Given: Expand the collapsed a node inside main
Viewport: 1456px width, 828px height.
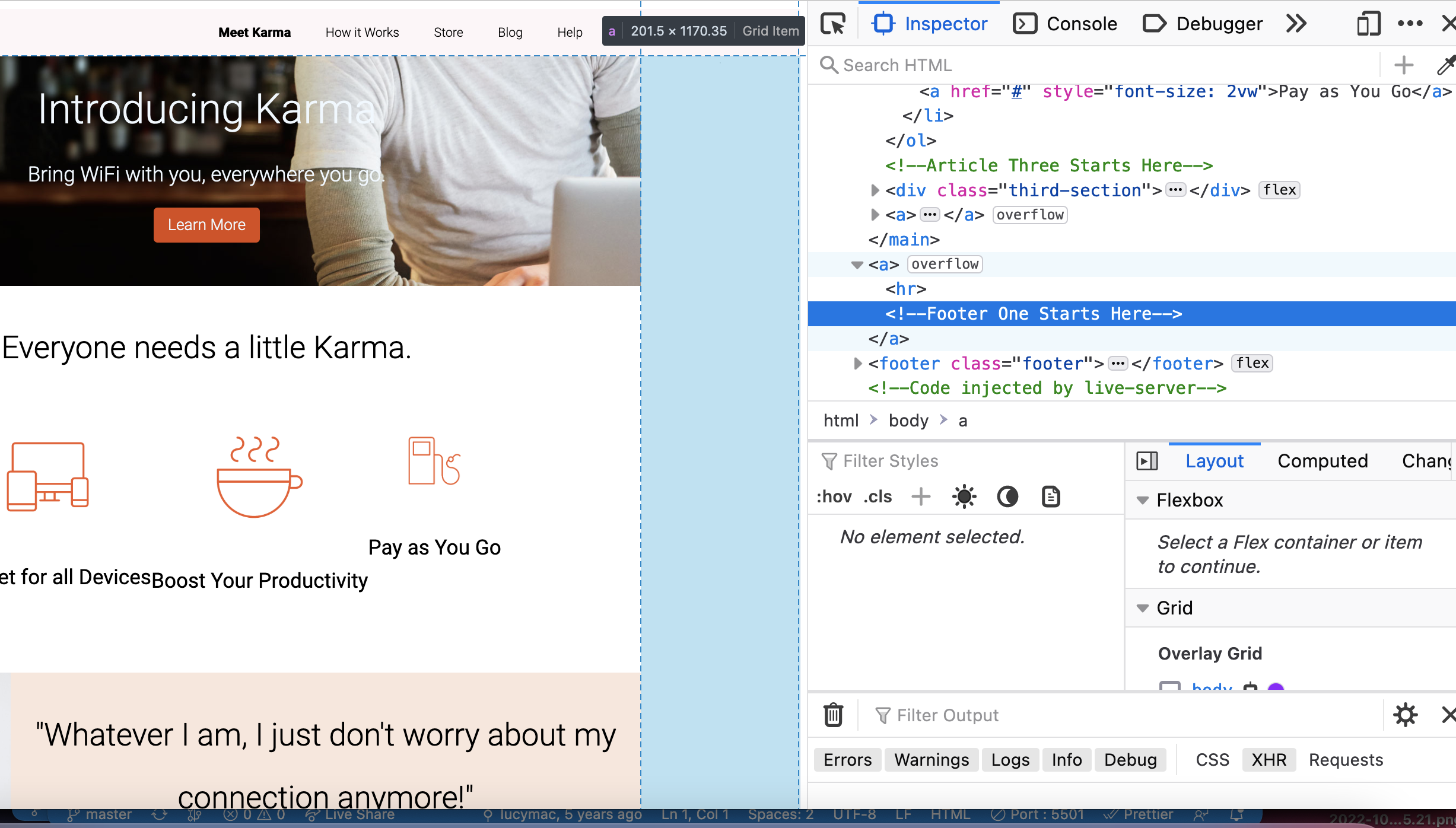Looking at the screenshot, I should click(875, 215).
